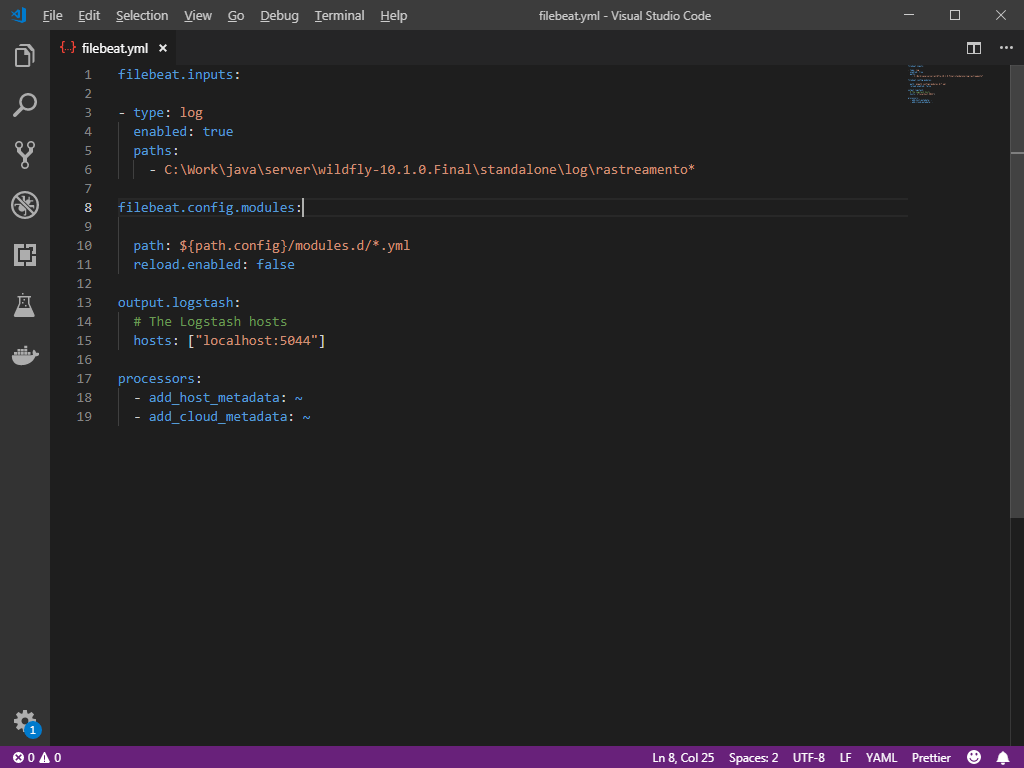Image resolution: width=1024 pixels, height=768 pixels.
Task: Change end of line sequence LF
Action: (x=845, y=758)
